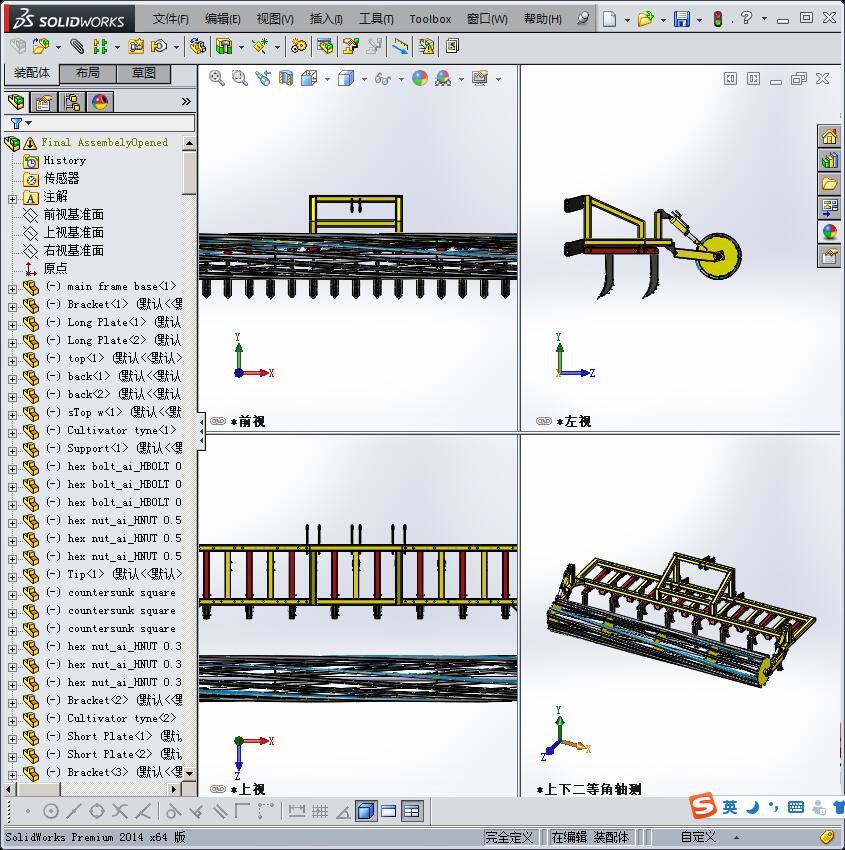Image resolution: width=845 pixels, height=850 pixels.
Task: Open the 帮助(H) menu
Action: tap(543, 19)
